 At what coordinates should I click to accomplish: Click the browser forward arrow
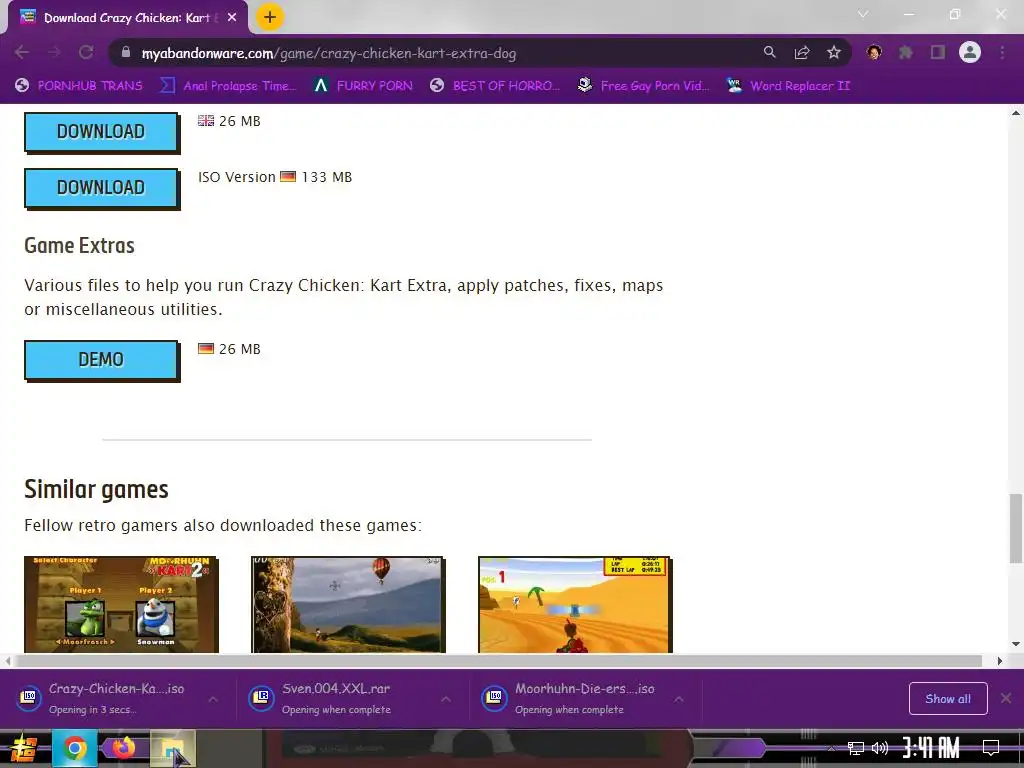(54, 52)
